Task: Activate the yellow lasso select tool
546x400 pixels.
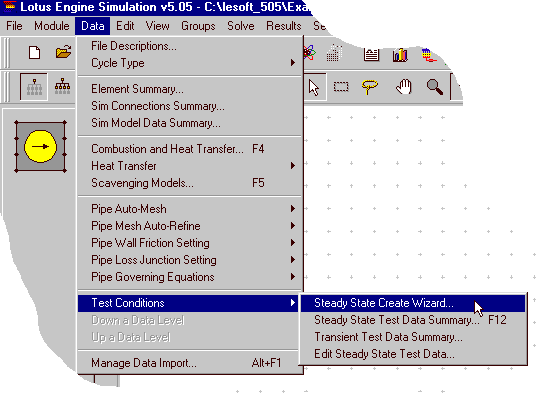Action: click(x=369, y=87)
